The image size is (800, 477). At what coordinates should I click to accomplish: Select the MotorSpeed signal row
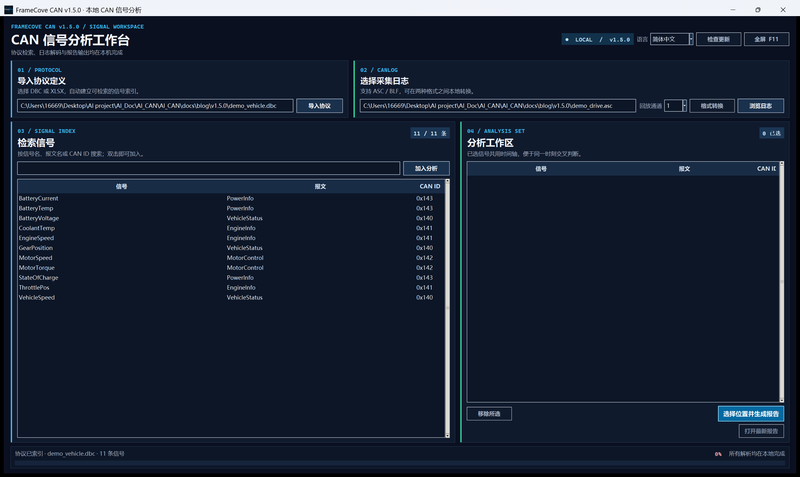tap(231, 258)
